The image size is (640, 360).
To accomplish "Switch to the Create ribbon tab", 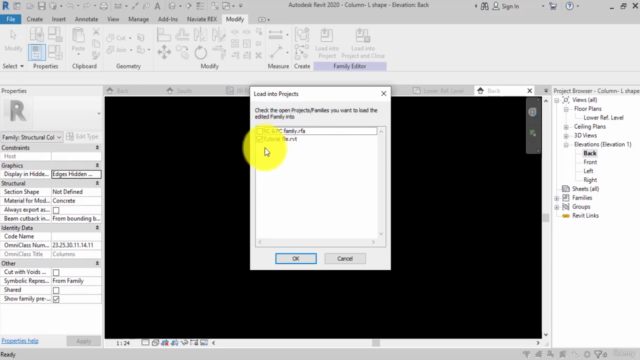I will (x=34, y=19).
